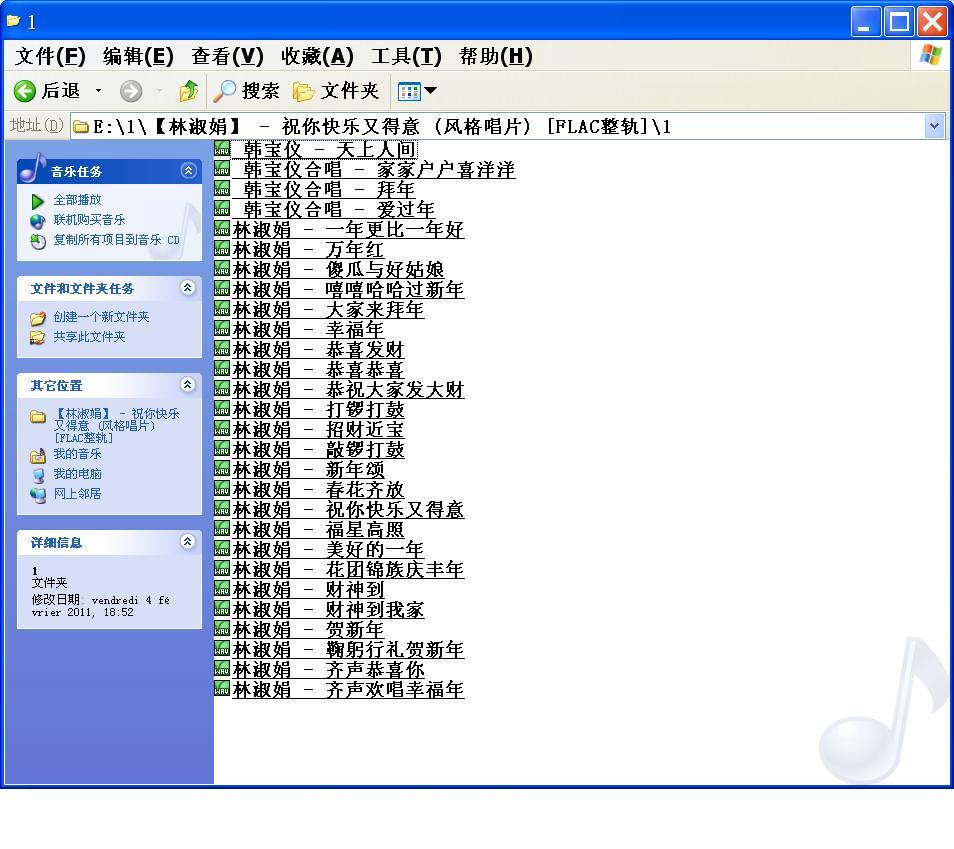Open the 帮助(H) menu

496,57
